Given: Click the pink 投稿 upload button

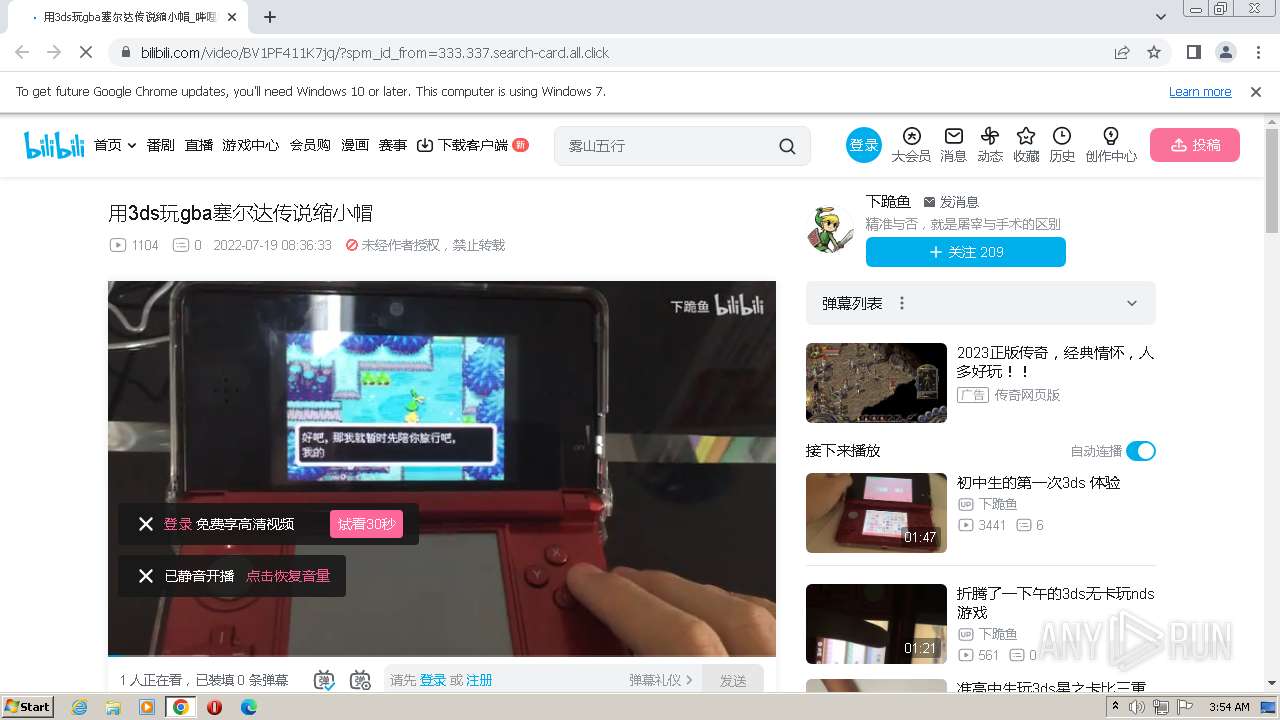Looking at the screenshot, I should [x=1195, y=145].
